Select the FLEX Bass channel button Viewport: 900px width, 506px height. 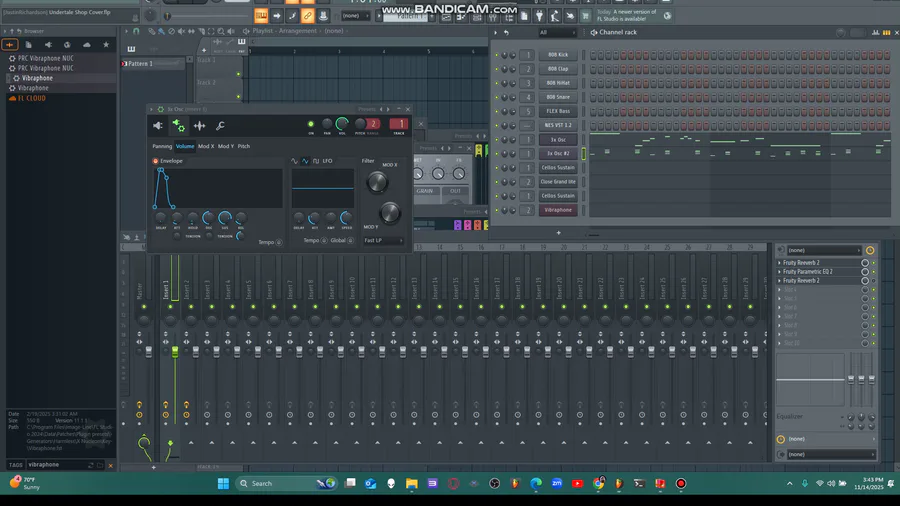click(x=558, y=111)
